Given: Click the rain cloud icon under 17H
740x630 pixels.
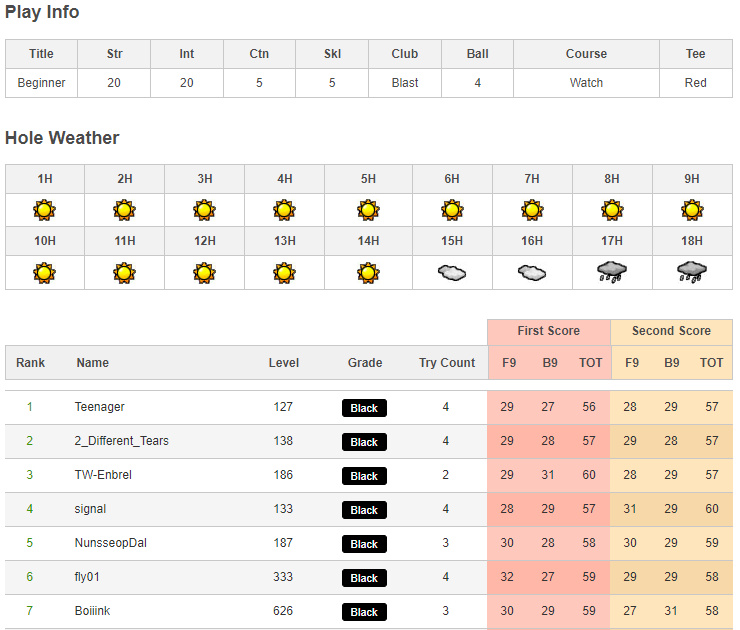Looking at the screenshot, I should (612, 272).
